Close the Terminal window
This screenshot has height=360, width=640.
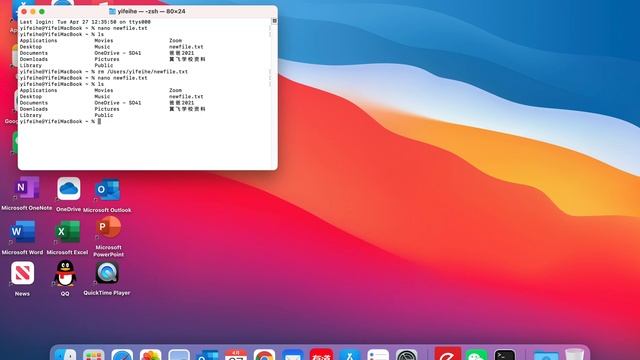24,11
